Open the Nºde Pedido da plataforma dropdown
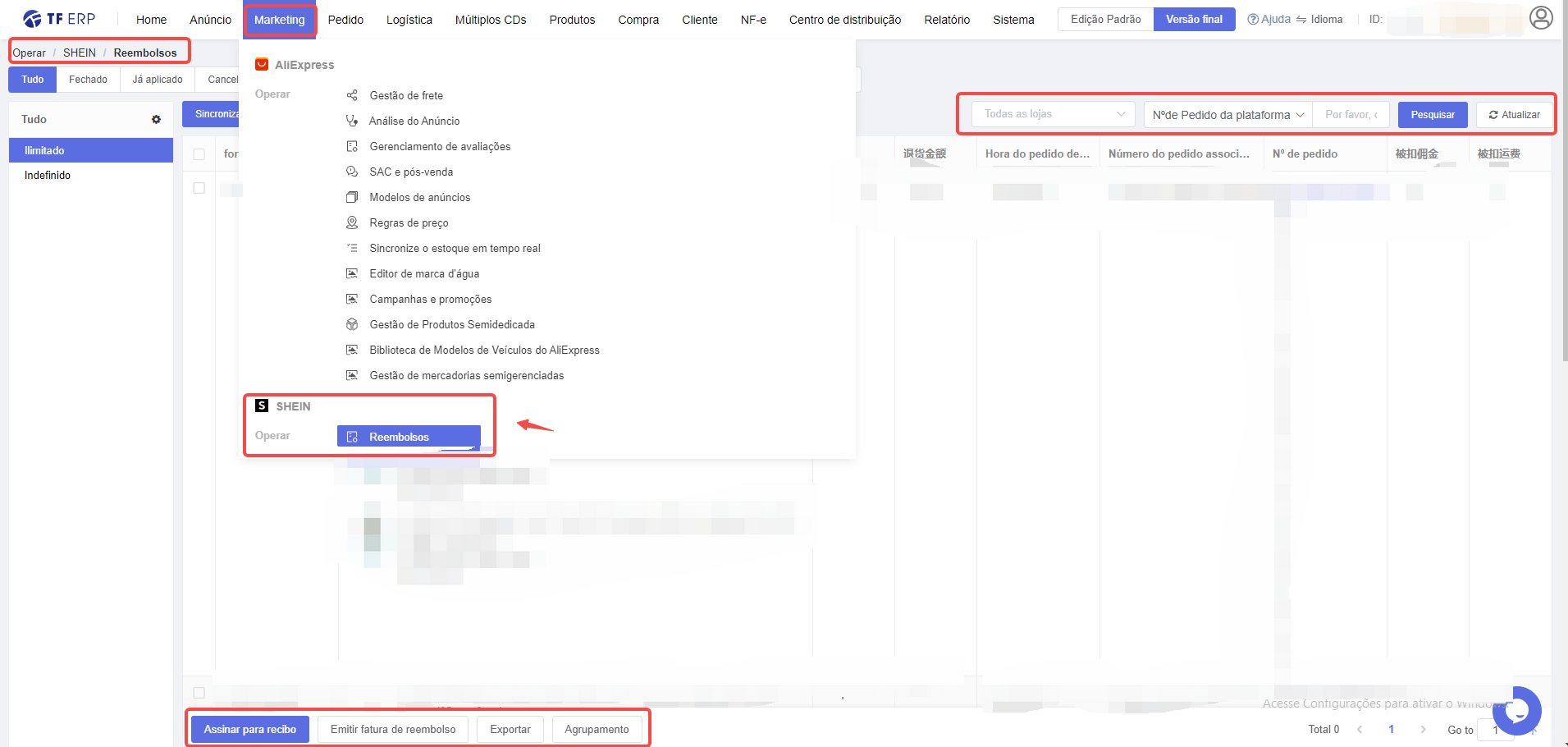1568x747 pixels. (1227, 115)
